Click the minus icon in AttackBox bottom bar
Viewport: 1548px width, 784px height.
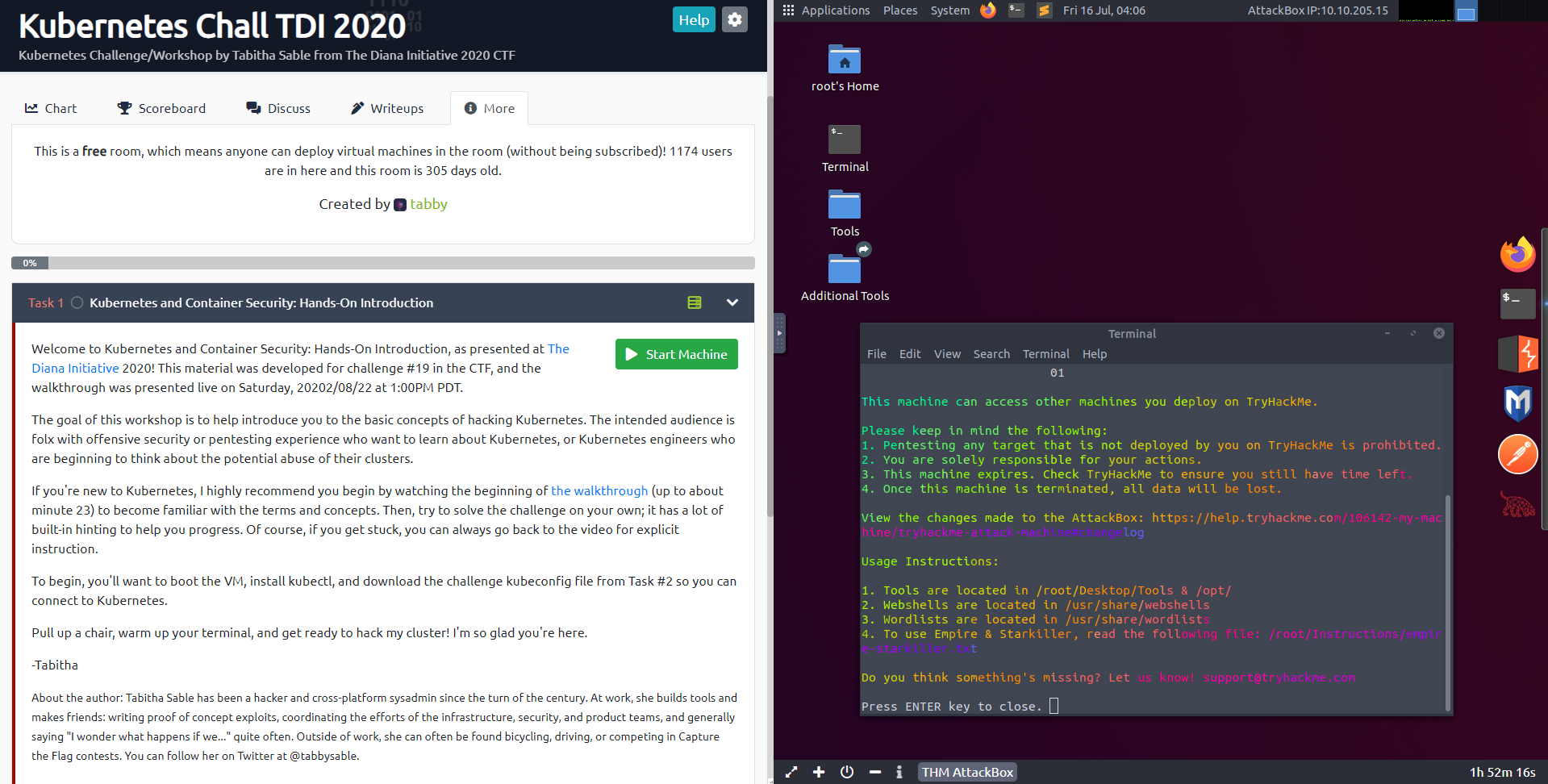pyautogui.click(x=875, y=772)
